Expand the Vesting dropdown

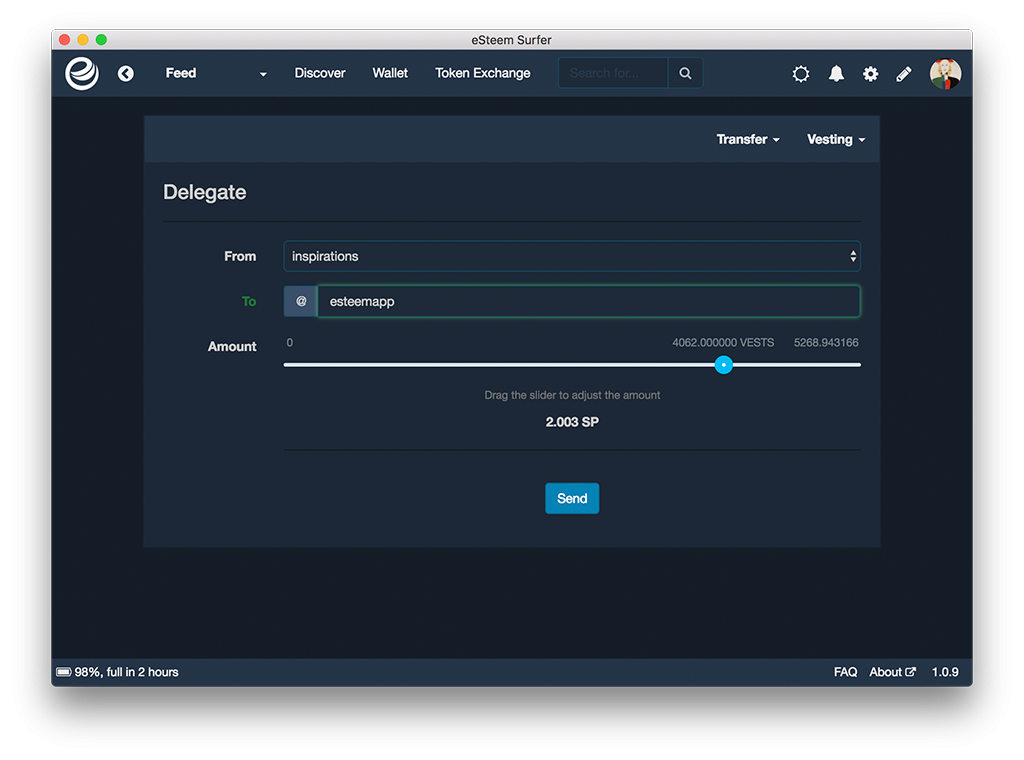pyautogui.click(x=836, y=139)
